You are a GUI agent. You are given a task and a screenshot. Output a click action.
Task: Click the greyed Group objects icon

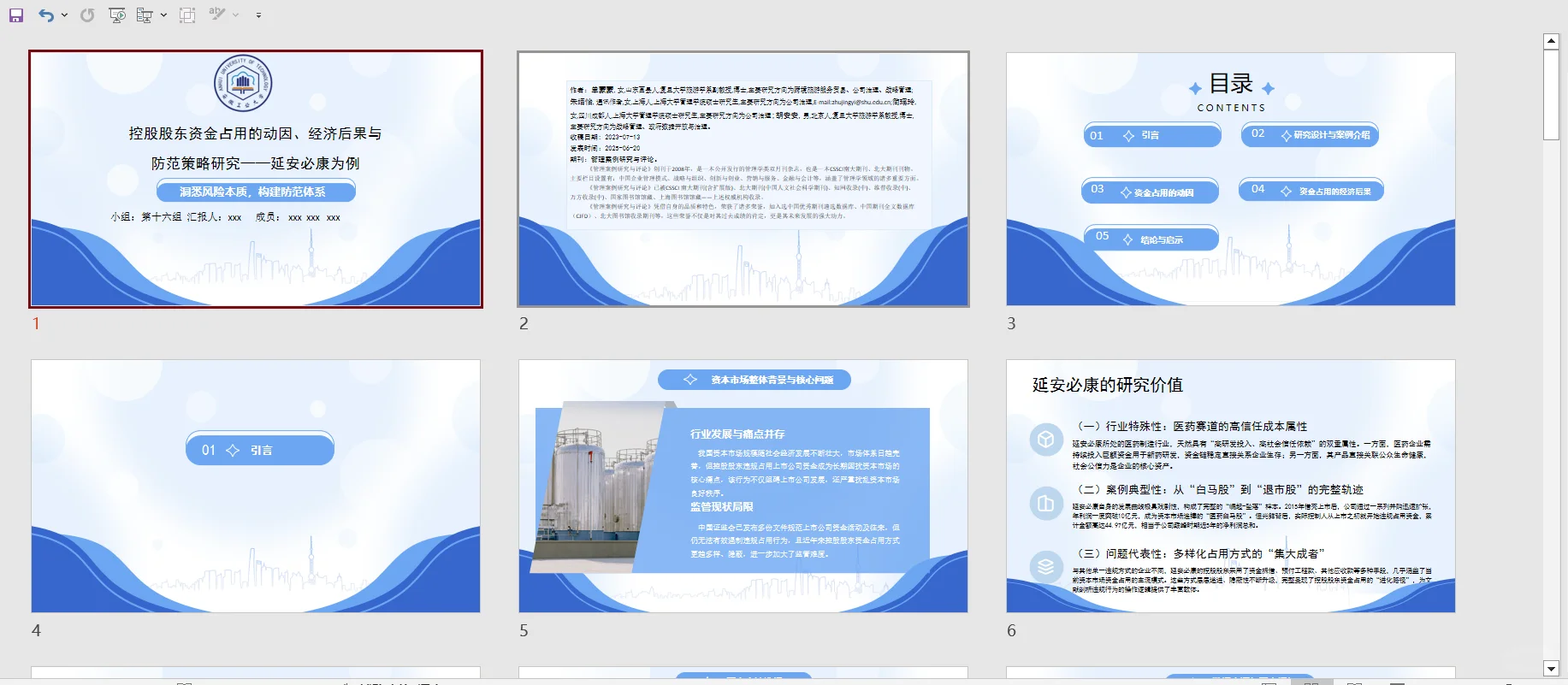187,15
